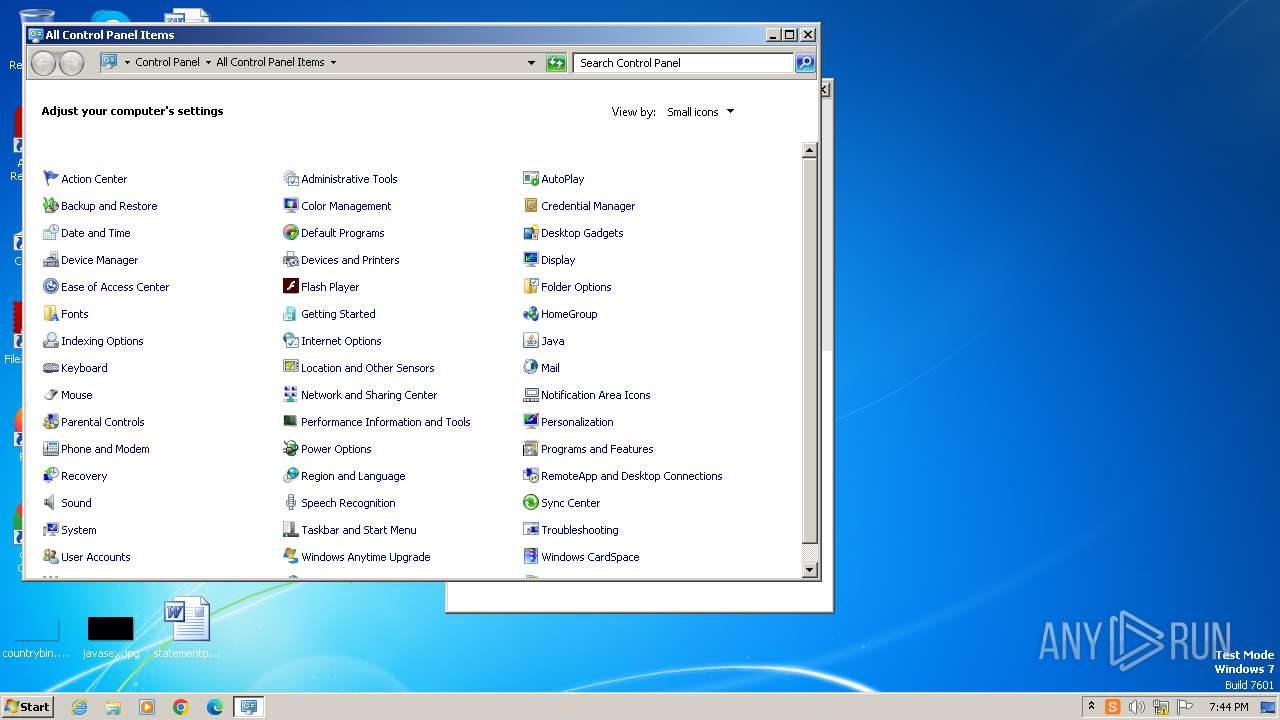The image size is (1280, 720).
Task: Open the HomeGroup link
Action: (569, 314)
